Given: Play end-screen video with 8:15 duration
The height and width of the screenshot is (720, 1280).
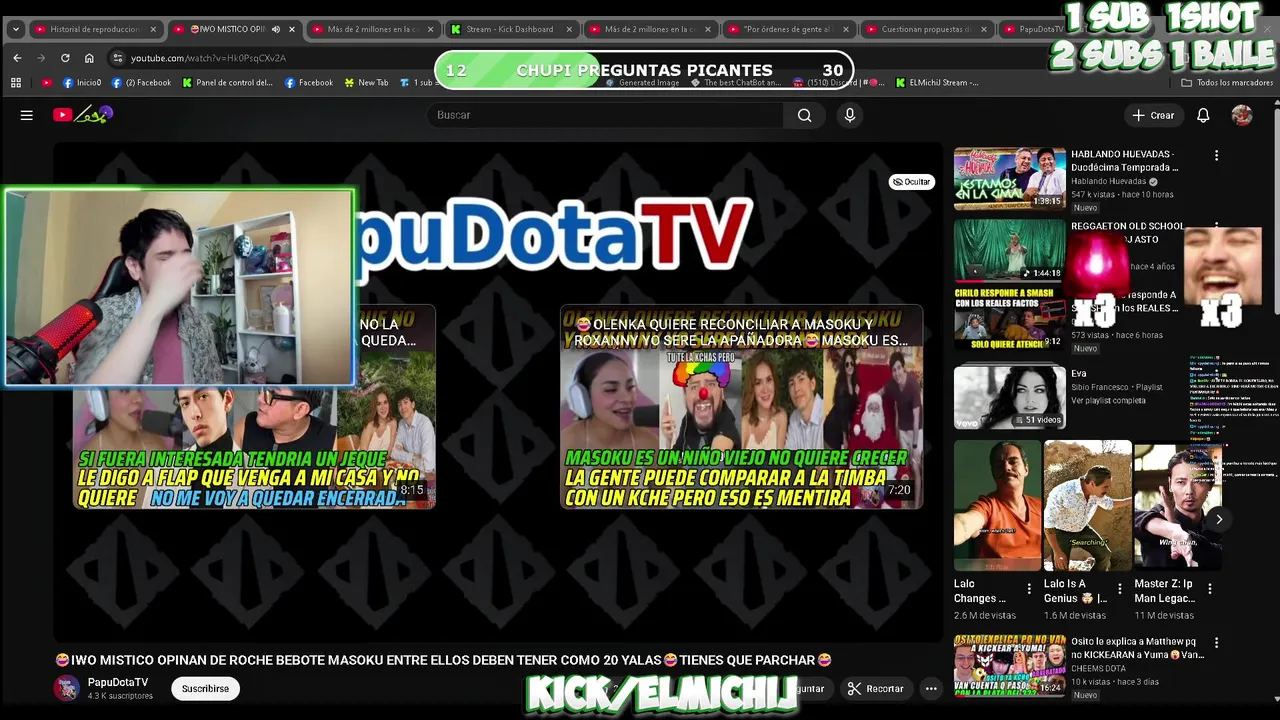Looking at the screenshot, I should [x=254, y=407].
